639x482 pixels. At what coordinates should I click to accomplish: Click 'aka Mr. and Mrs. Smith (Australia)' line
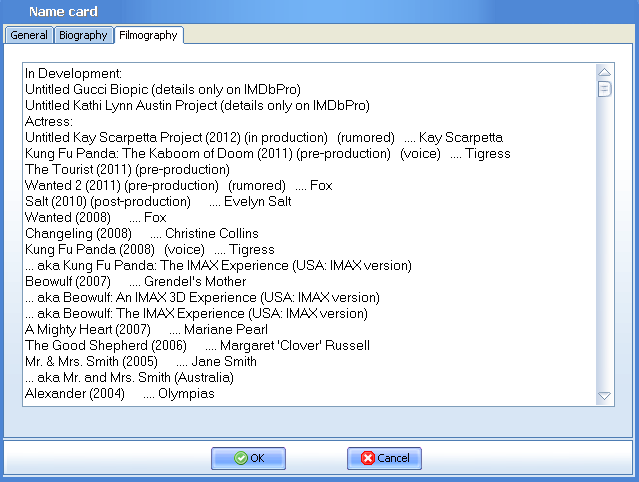(129, 377)
